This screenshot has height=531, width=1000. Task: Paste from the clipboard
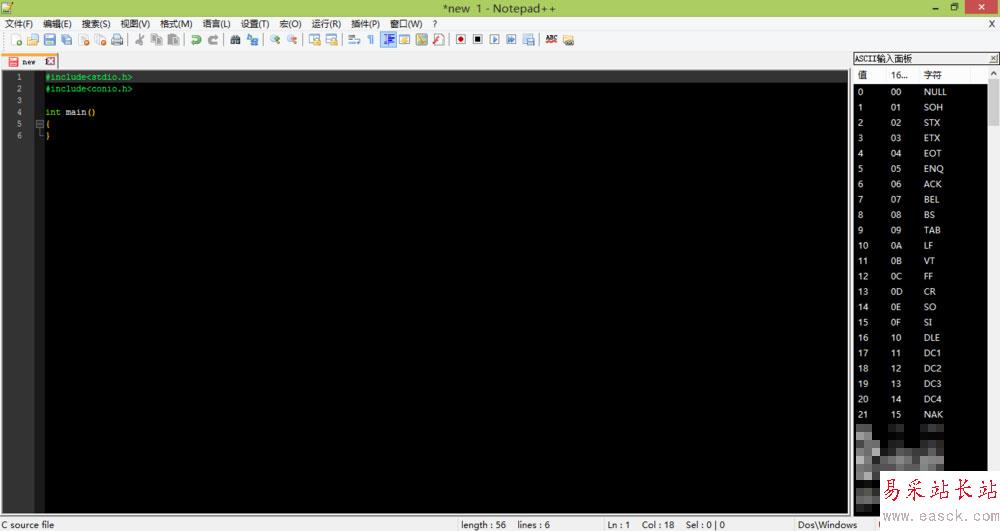[x=173, y=40]
